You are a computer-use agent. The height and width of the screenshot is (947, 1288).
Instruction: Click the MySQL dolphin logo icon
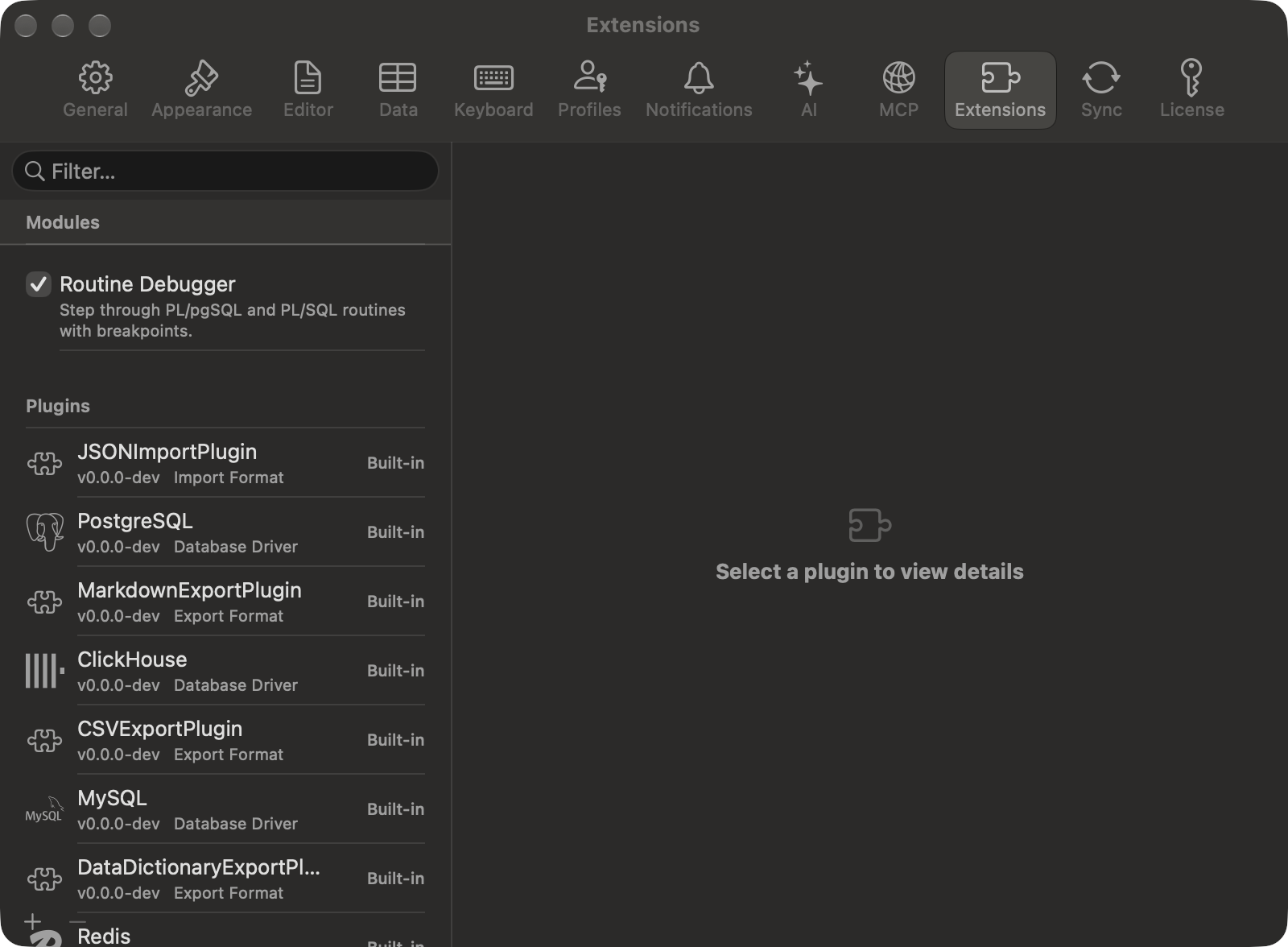point(44,809)
